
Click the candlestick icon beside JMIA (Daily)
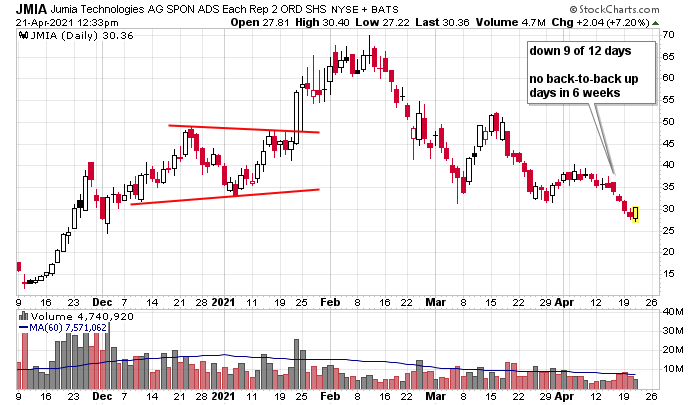coord(24,36)
